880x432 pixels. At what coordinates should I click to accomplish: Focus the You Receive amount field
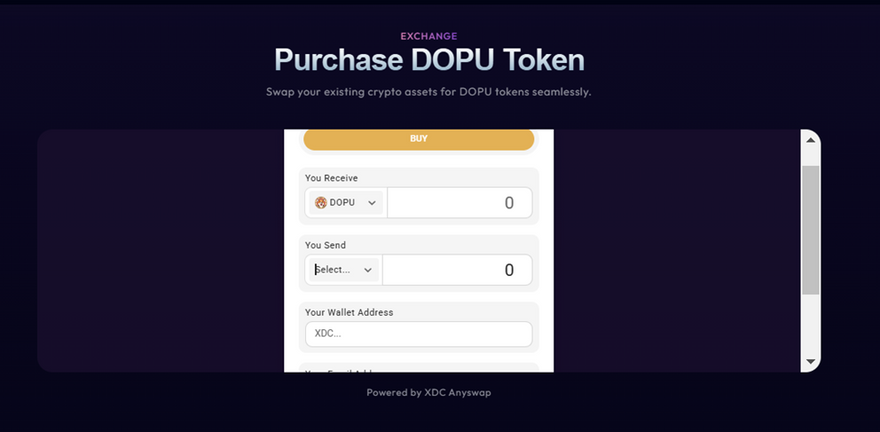coord(460,203)
